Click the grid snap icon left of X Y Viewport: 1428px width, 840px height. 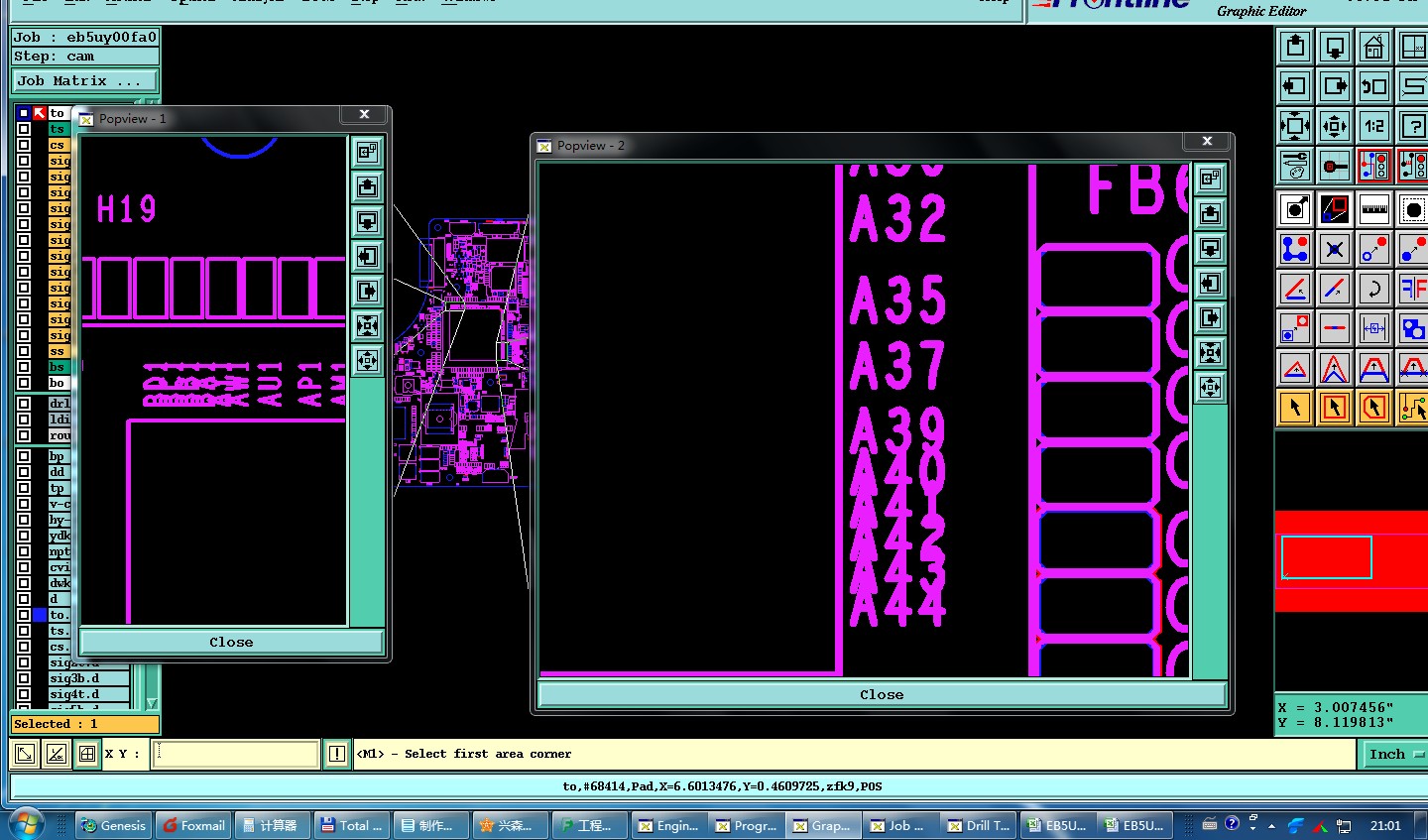pyautogui.click(x=87, y=754)
